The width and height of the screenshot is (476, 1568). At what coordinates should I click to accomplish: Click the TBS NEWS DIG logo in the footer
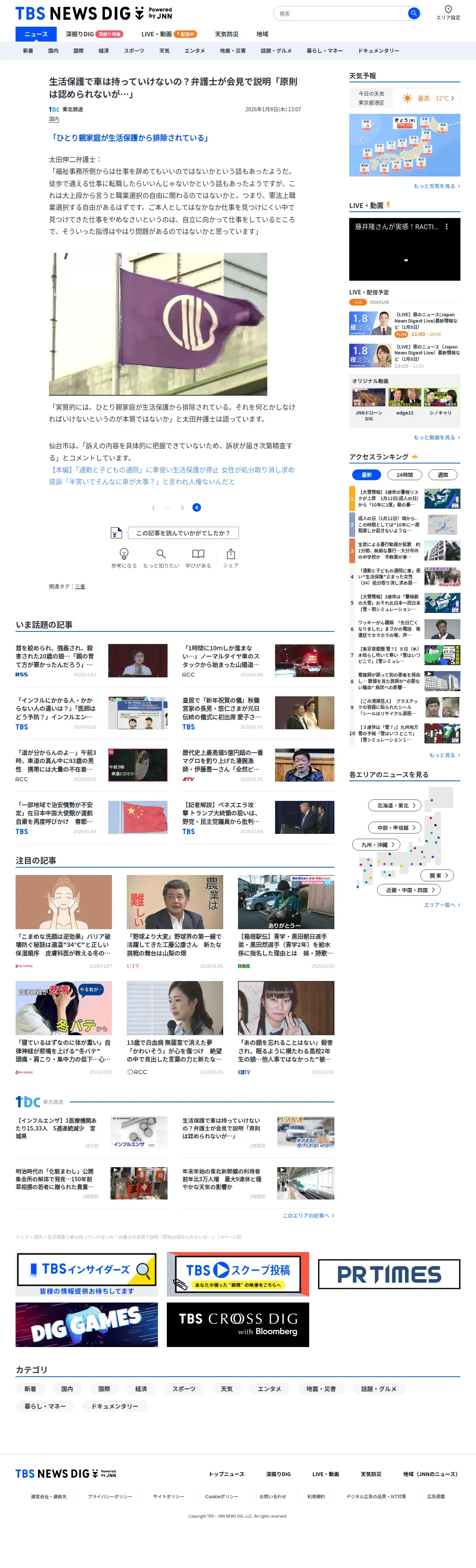click(x=66, y=1473)
